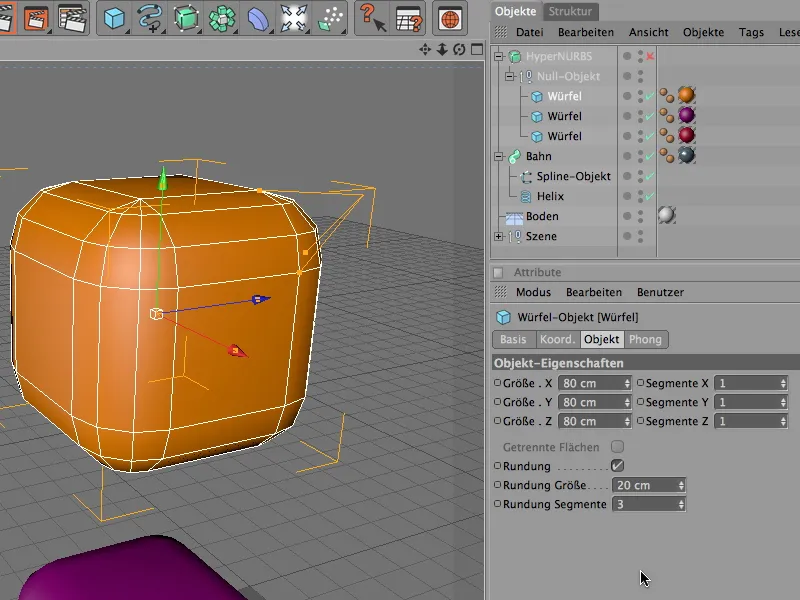This screenshot has width=800, height=600.
Task: Open the Datei menu
Action: (x=530, y=32)
